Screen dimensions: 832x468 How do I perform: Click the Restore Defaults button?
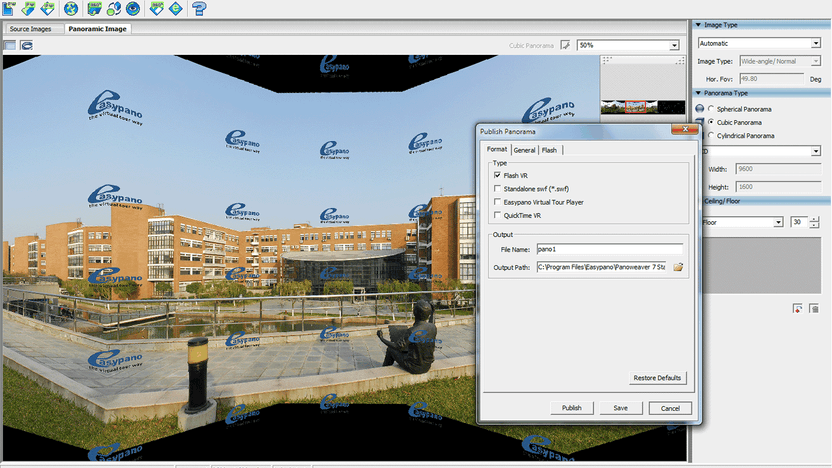click(x=657, y=378)
